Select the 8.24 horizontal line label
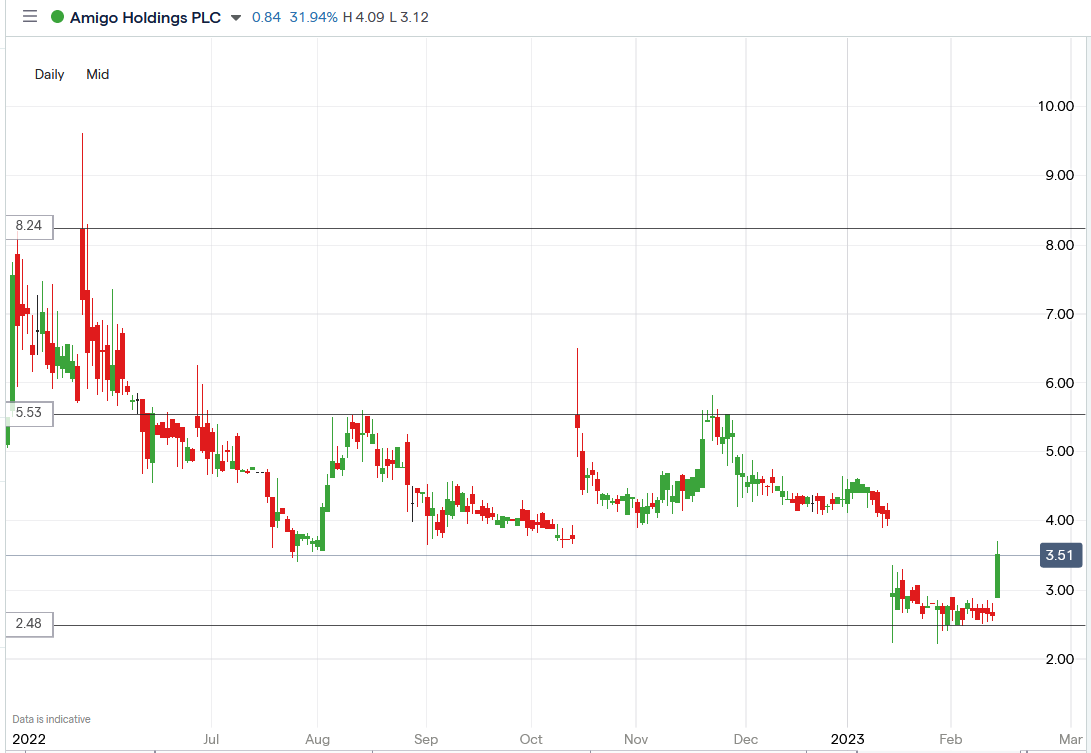Screen dimensions: 1091x753 (x=29, y=225)
